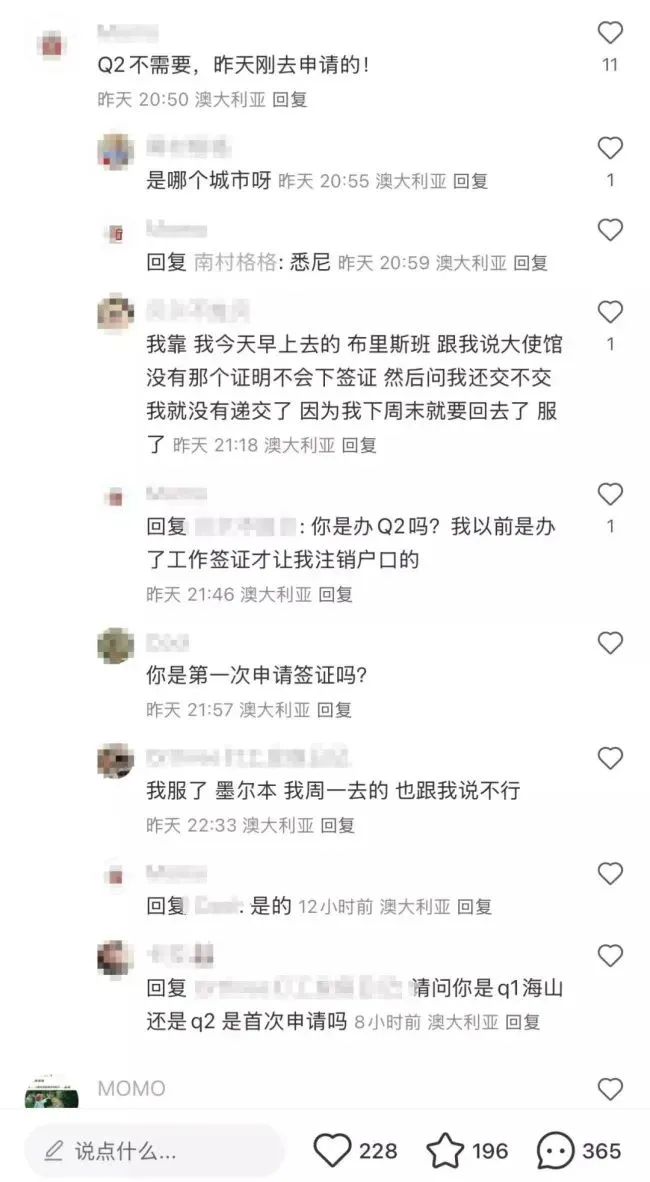Reply to the 8小时前 comment about 首次申请
This screenshot has width=650, height=1182.
[523, 1022]
